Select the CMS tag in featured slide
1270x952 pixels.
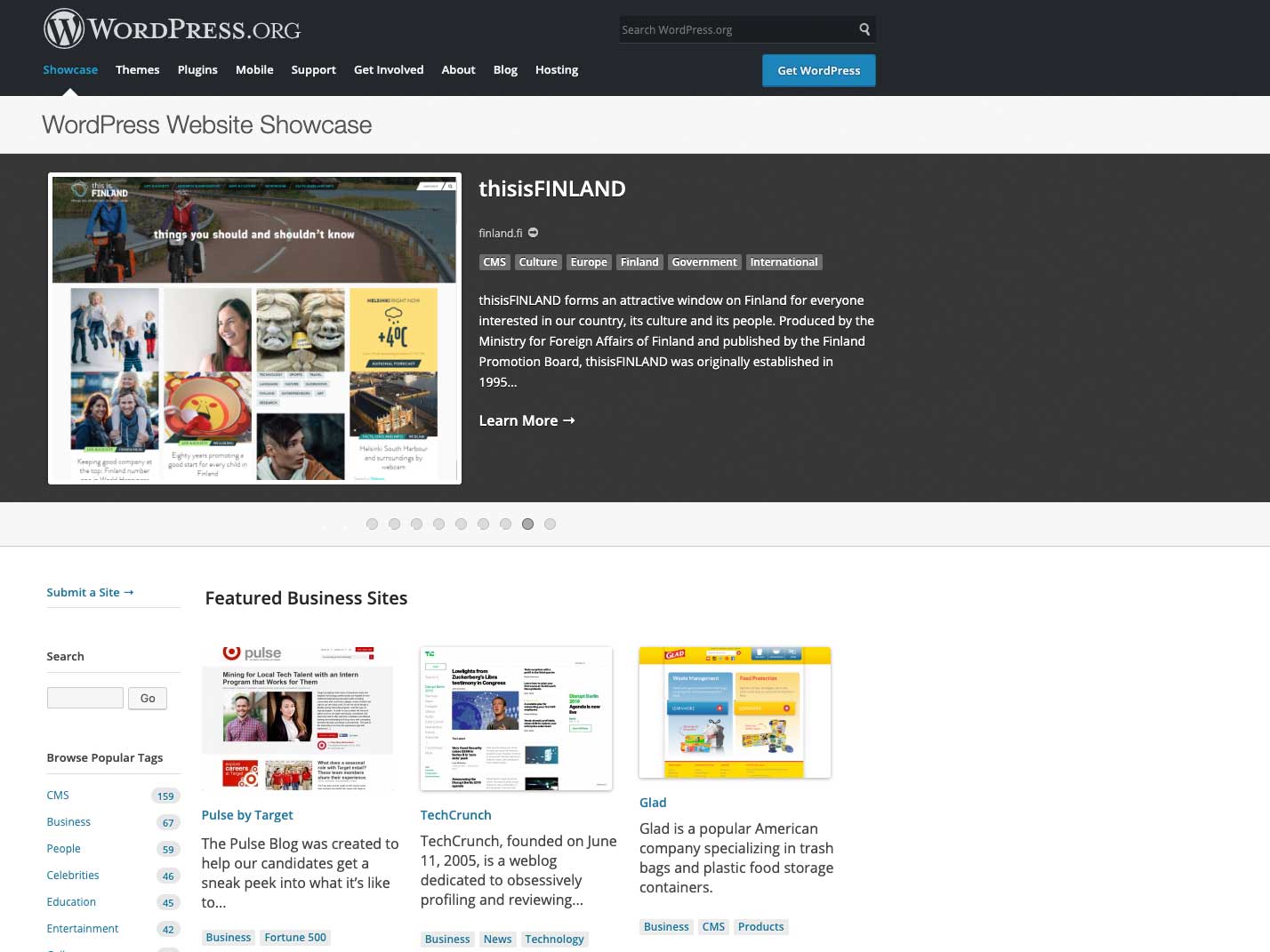[x=494, y=262]
